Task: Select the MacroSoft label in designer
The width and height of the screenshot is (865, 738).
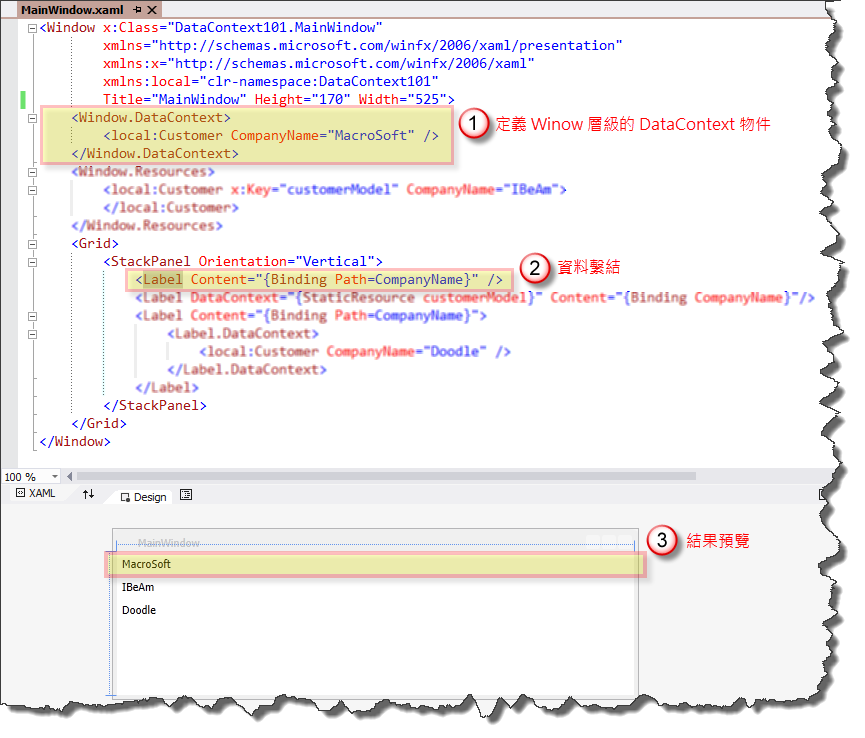Action: coord(146,564)
